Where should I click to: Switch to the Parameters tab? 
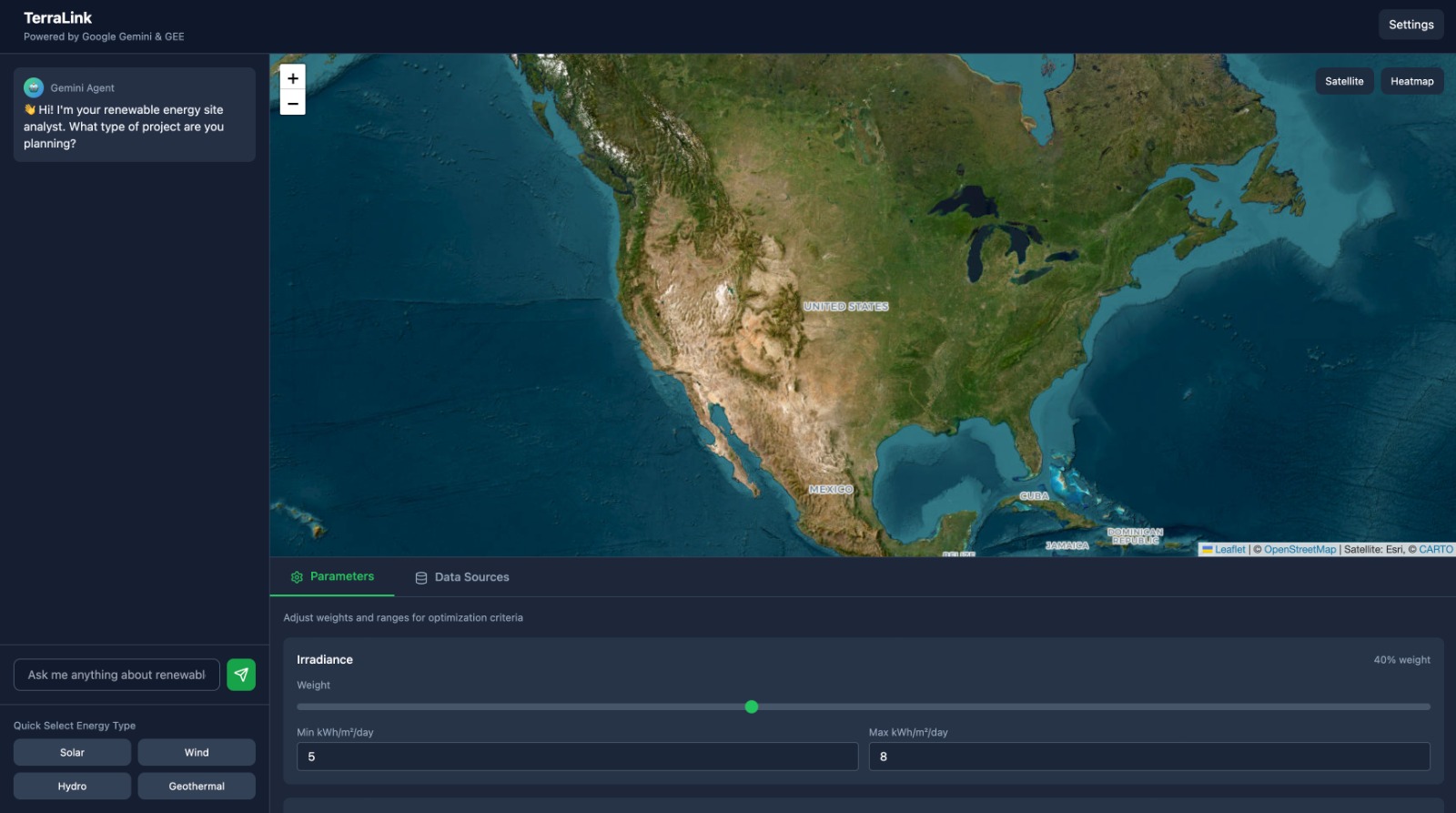[x=332, y=577]
